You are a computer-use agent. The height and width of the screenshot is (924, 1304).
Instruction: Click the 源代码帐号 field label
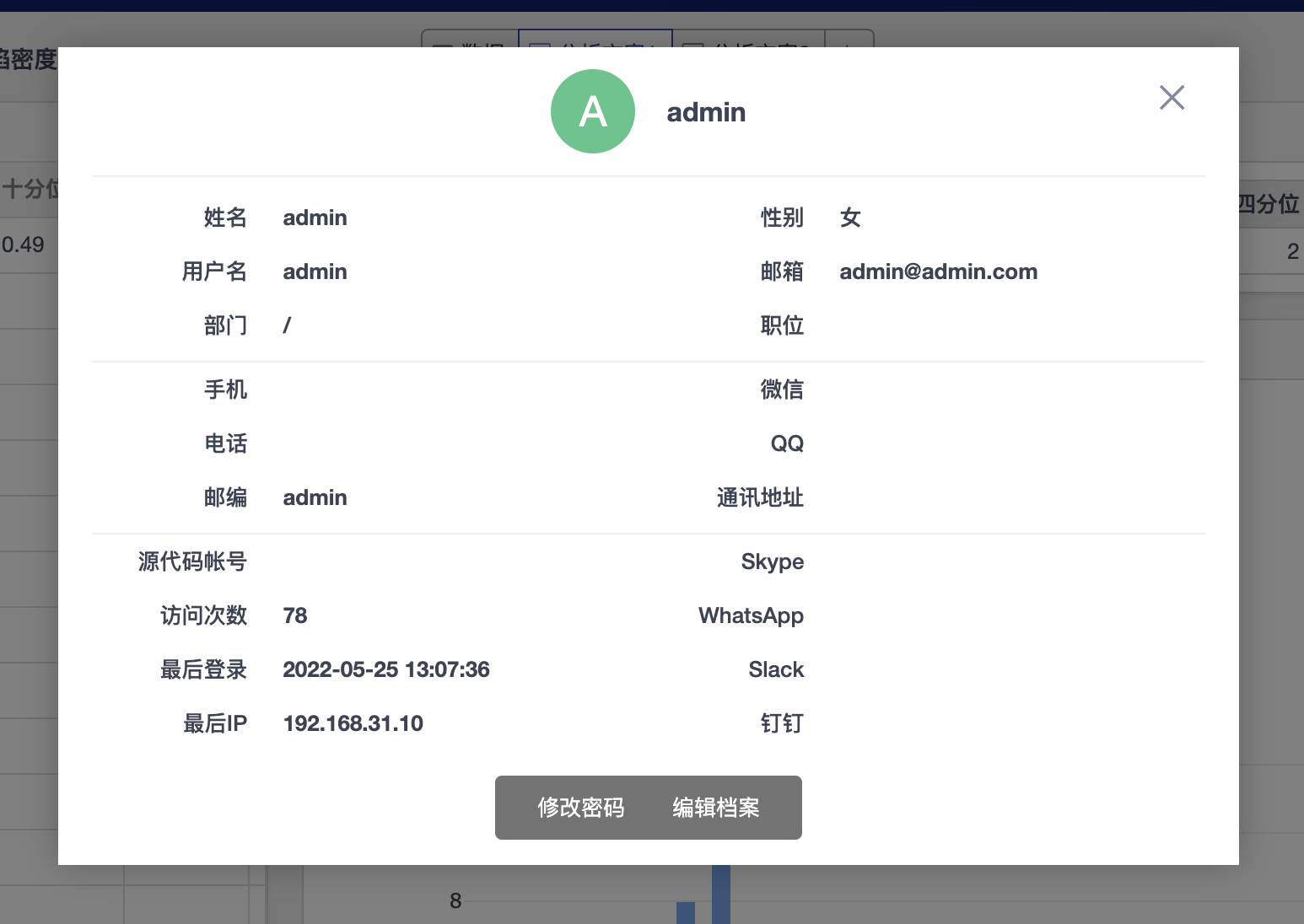click(x=192, y=561)
